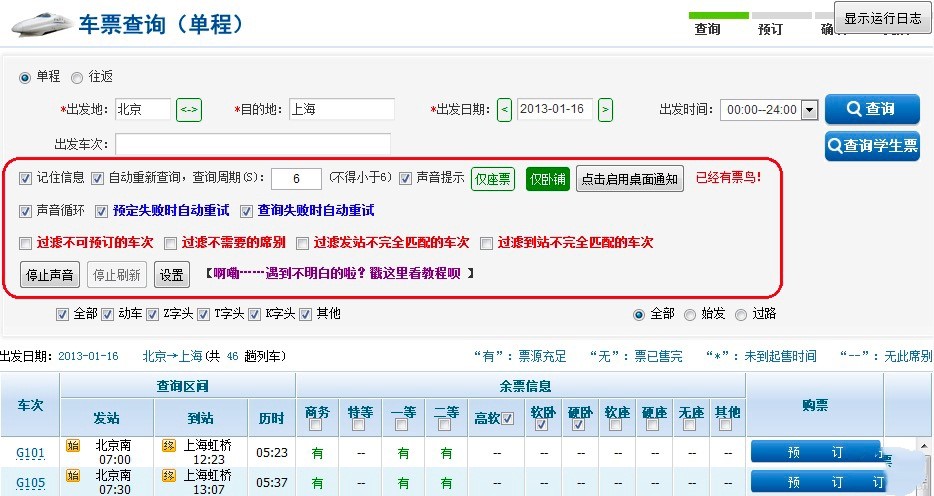
Task: Go to previous departure date arrow
Action: (505, 110)
